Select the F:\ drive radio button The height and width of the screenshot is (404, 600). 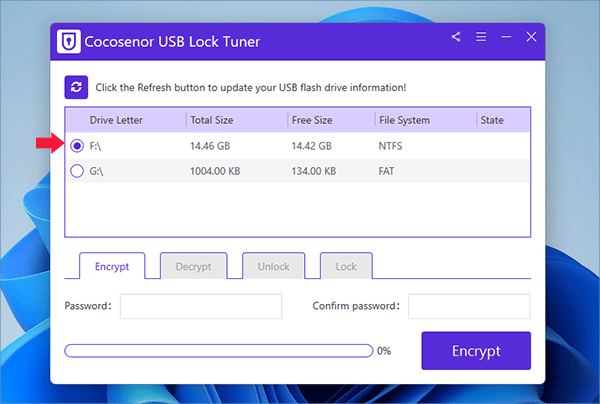[x=77, y=146]
